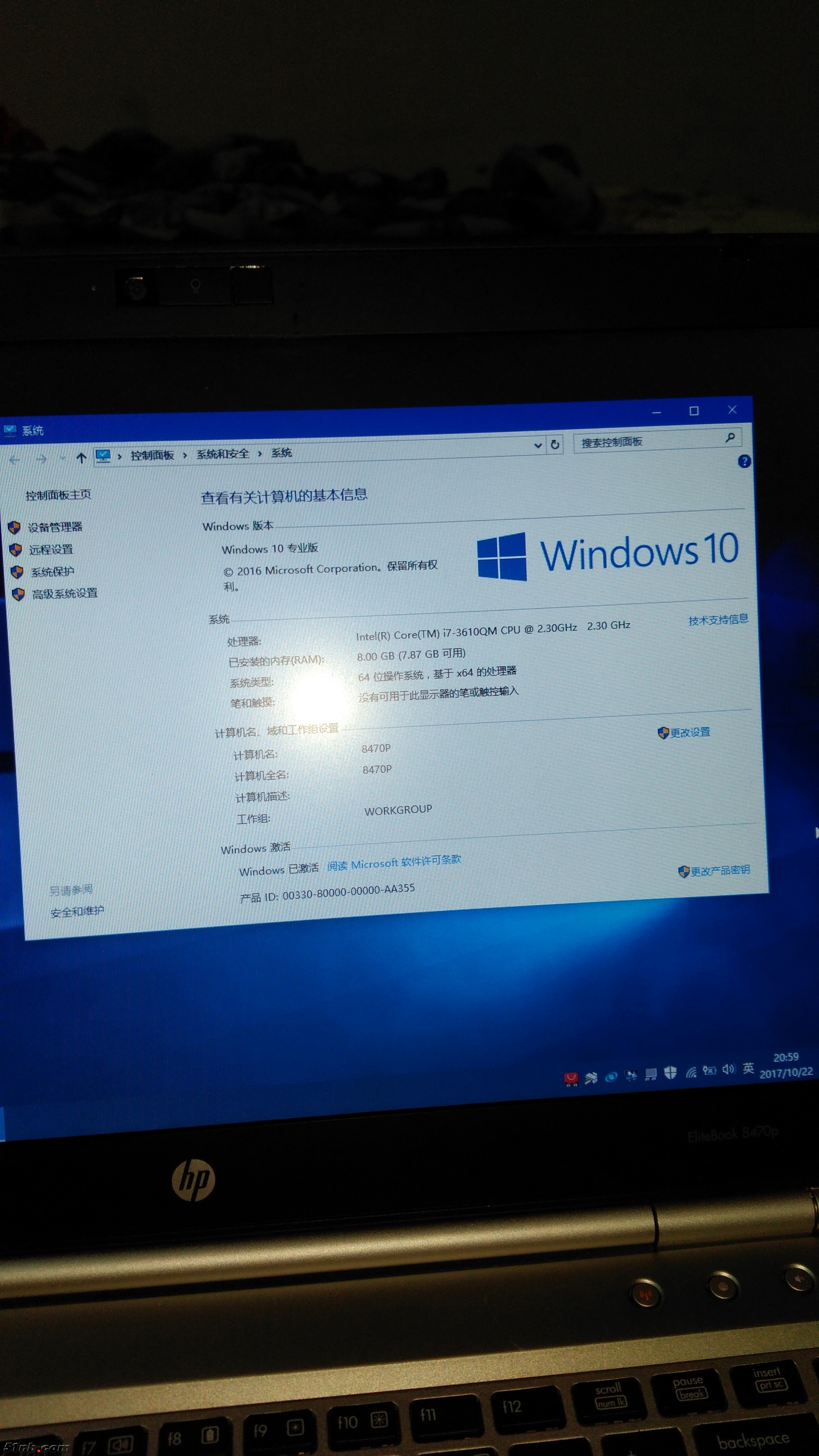Click the shield icon beside 更改产品密钥
Screen dimensions: 819x1456
point(683,872)
